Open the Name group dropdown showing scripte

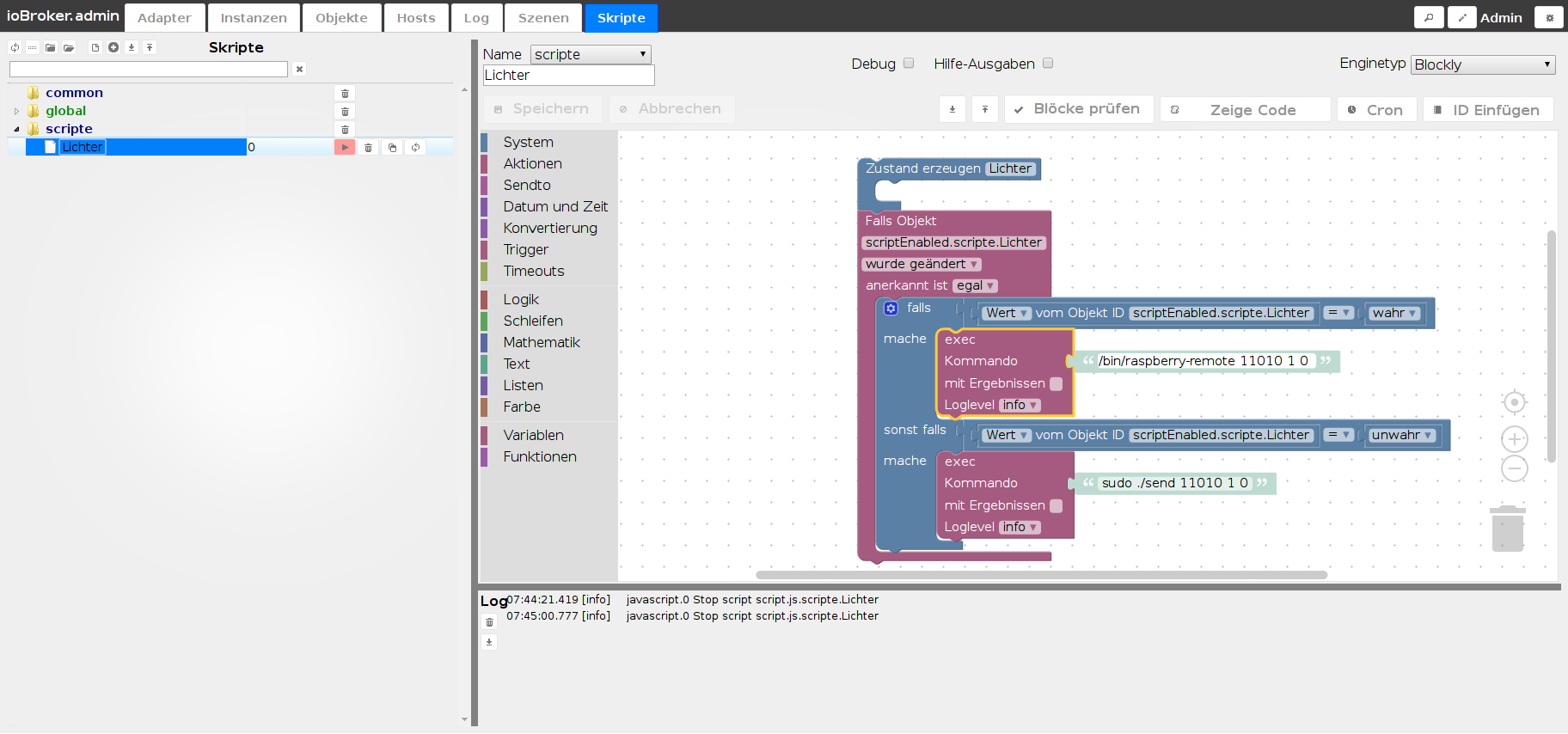pyautogui.click(x=591, y=54)
